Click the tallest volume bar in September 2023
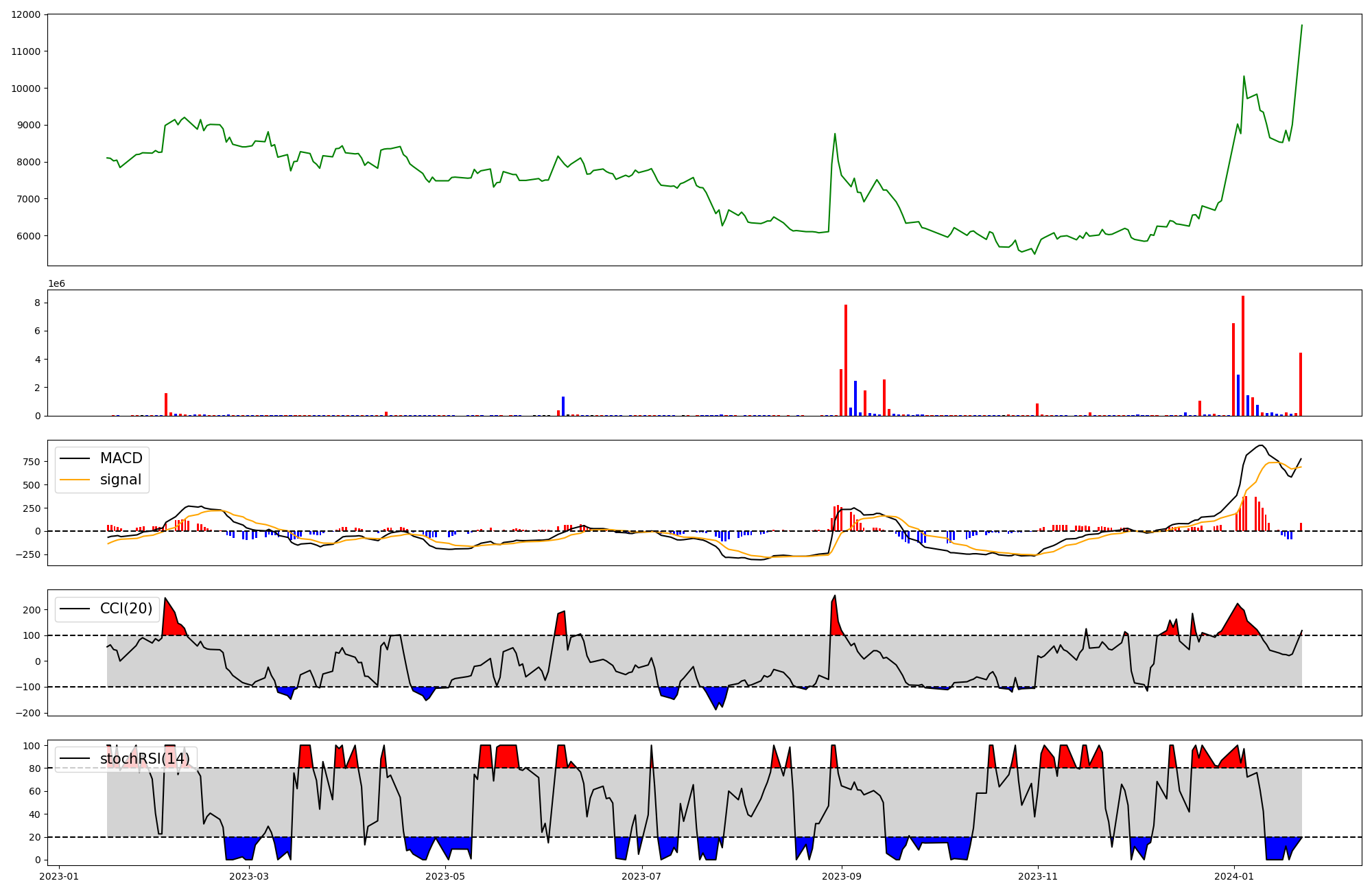Viewport: 1372px width, 892px height. (846, 360)
